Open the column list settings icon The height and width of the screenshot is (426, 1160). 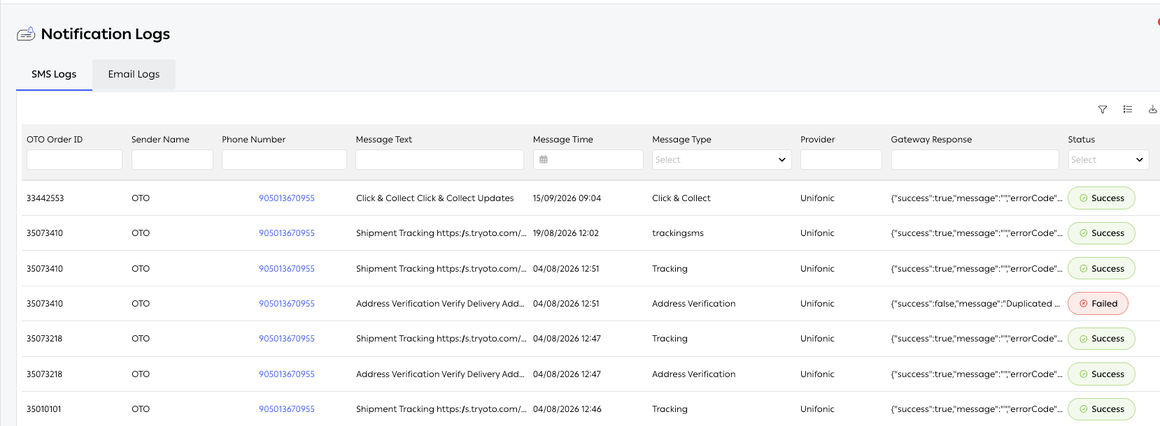(1127, 109)
